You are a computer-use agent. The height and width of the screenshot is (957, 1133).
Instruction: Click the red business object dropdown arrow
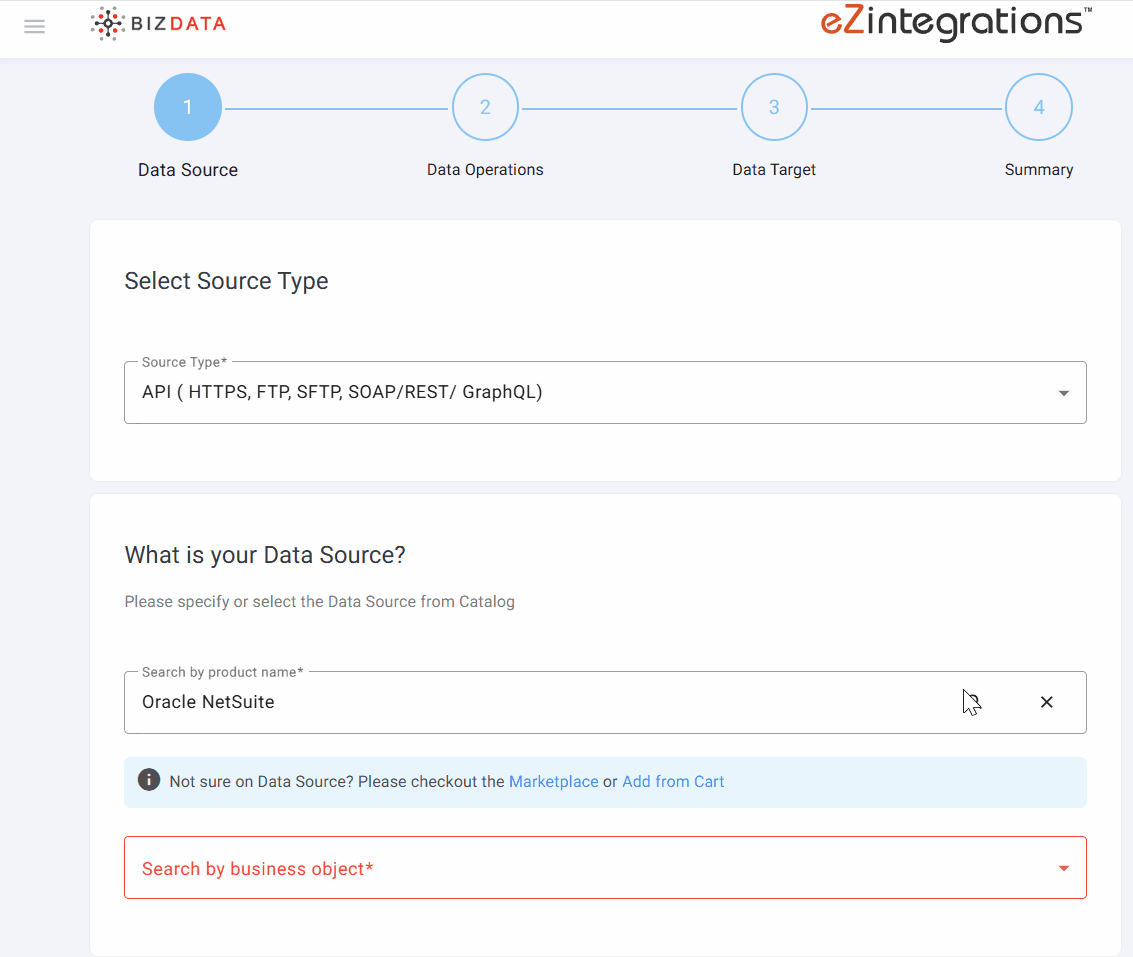coord(1063,868)
